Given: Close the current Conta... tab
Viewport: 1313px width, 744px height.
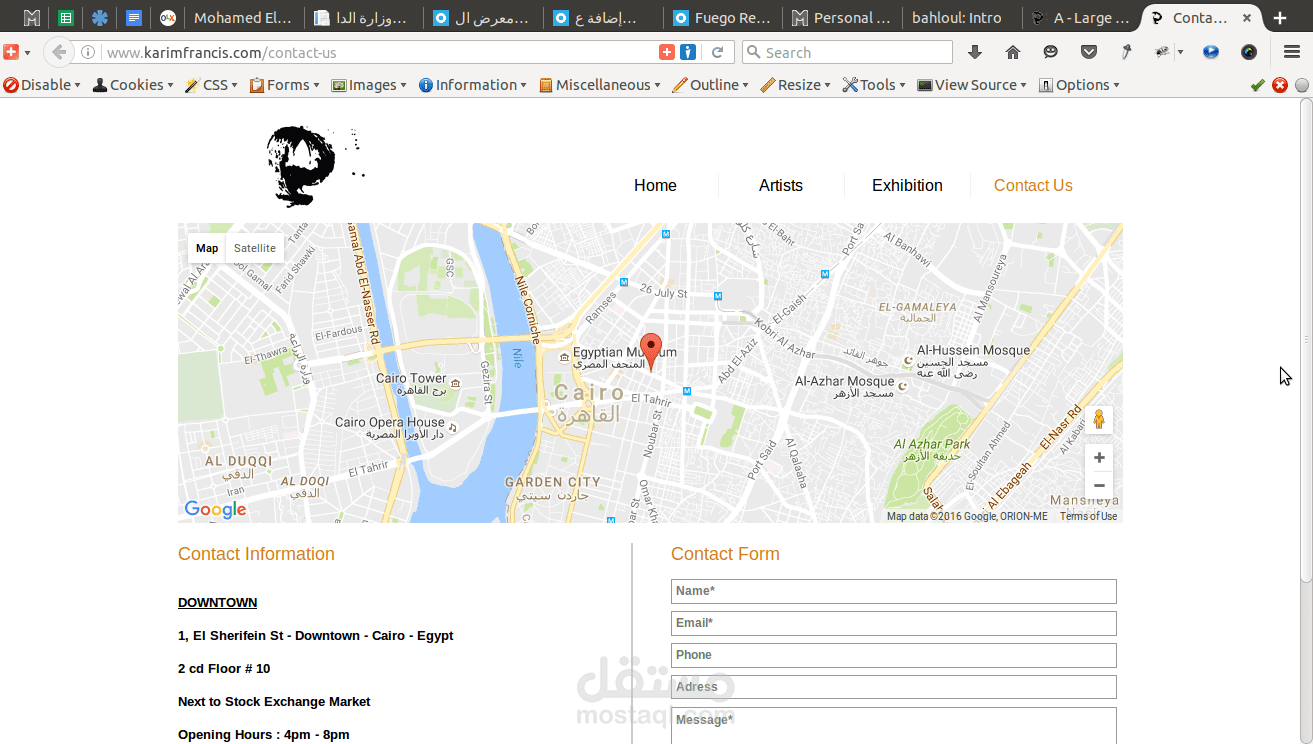Looking at the screenshot, I should [x=1248, y=18].
